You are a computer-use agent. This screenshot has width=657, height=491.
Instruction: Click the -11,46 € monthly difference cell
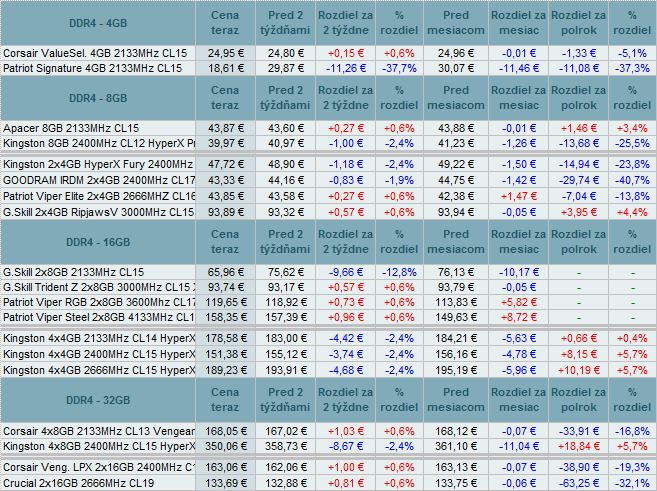tap(519, 68)
